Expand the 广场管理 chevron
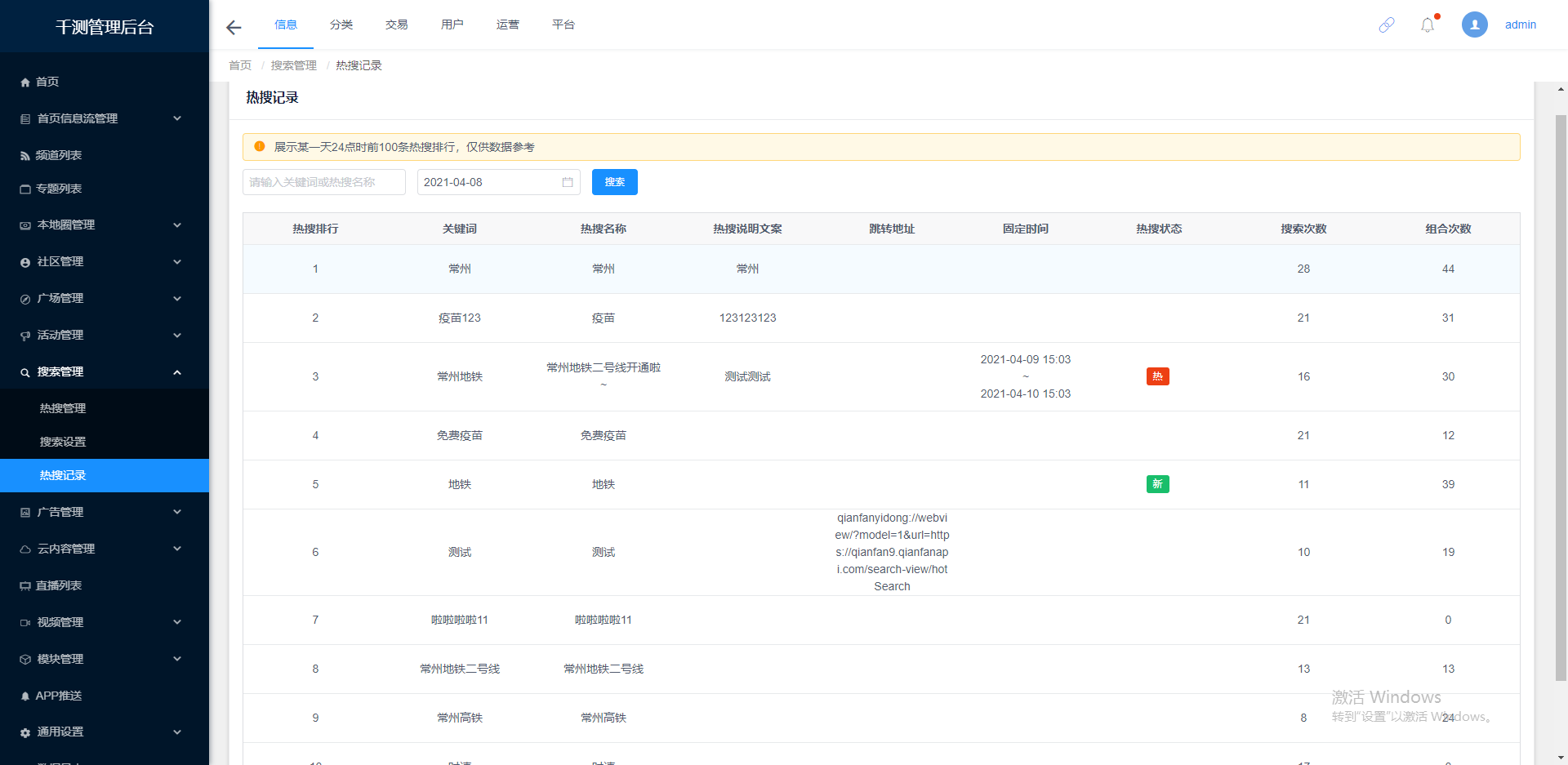The image size is (1568, 765). (x=177, y=298)
